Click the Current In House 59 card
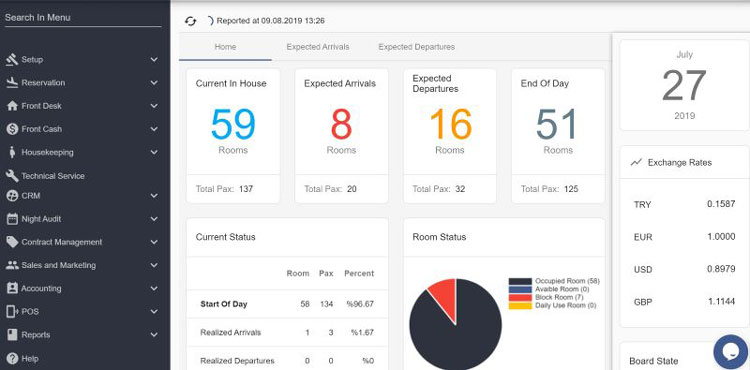 tap(233, 136)
